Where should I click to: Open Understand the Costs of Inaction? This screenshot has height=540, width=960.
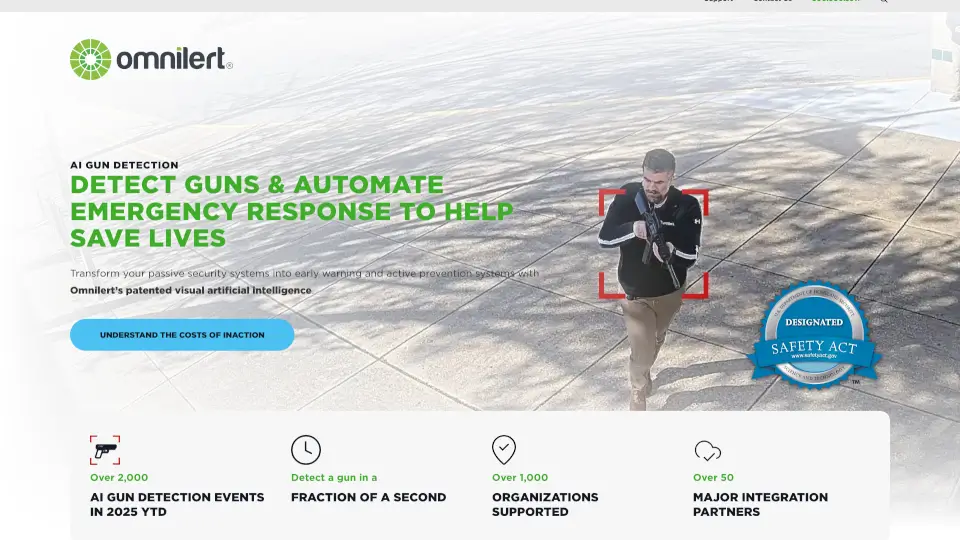pos(182,335)
